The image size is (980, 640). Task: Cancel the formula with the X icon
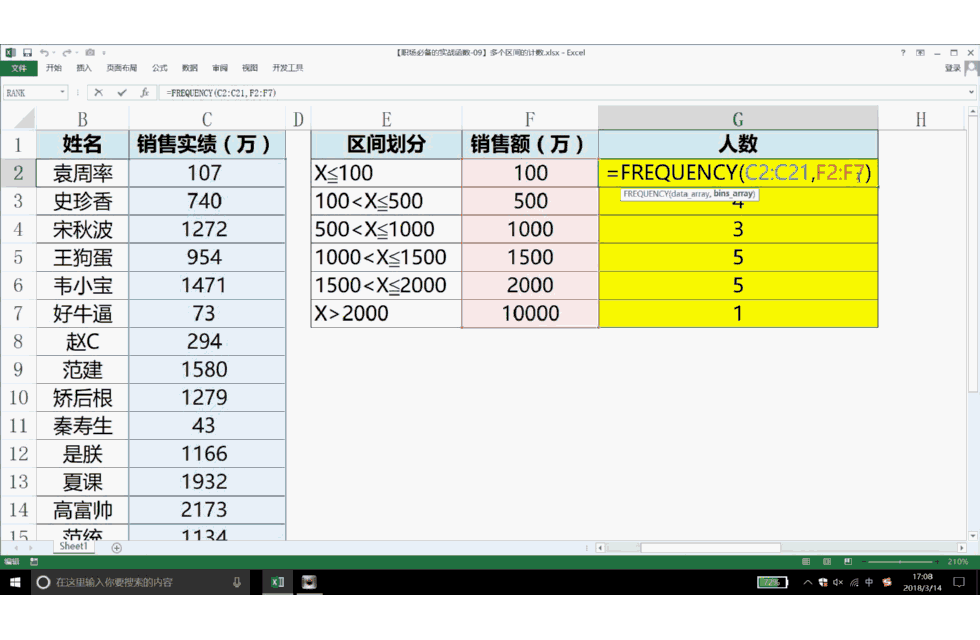pos(98,91)
